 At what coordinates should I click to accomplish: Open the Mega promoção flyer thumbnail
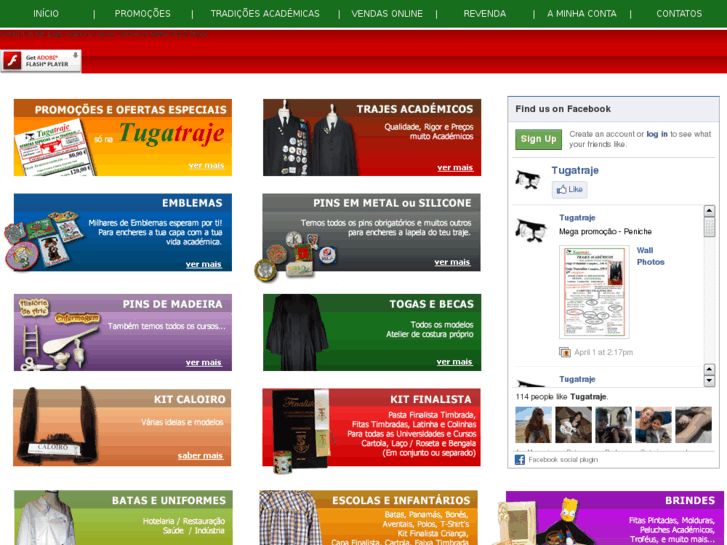click(594, 292)
